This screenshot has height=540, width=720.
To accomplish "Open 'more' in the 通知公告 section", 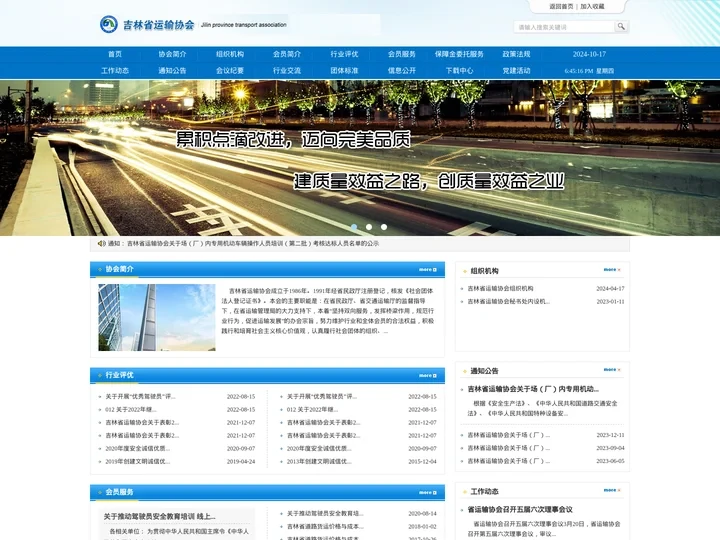I will [x=611, y=370].
